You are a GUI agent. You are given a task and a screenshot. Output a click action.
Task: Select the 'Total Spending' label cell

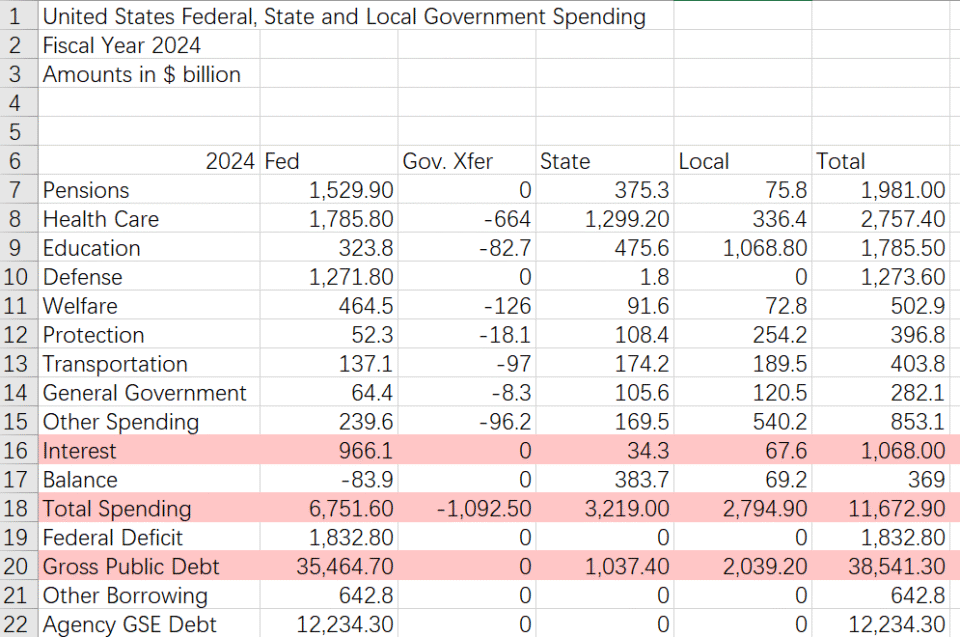tap(149, 508)
